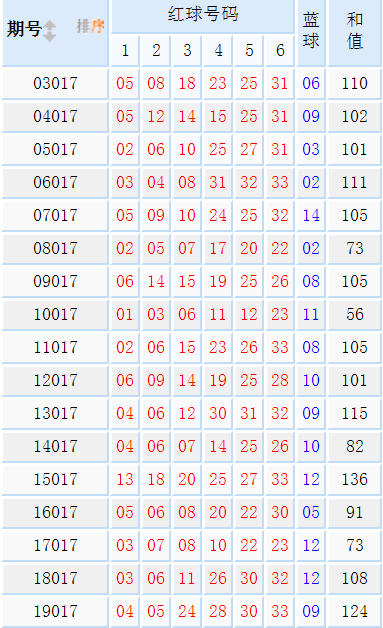The image size is (383, 628).
Task: Select period number 09017
Action: pos(55,282)
